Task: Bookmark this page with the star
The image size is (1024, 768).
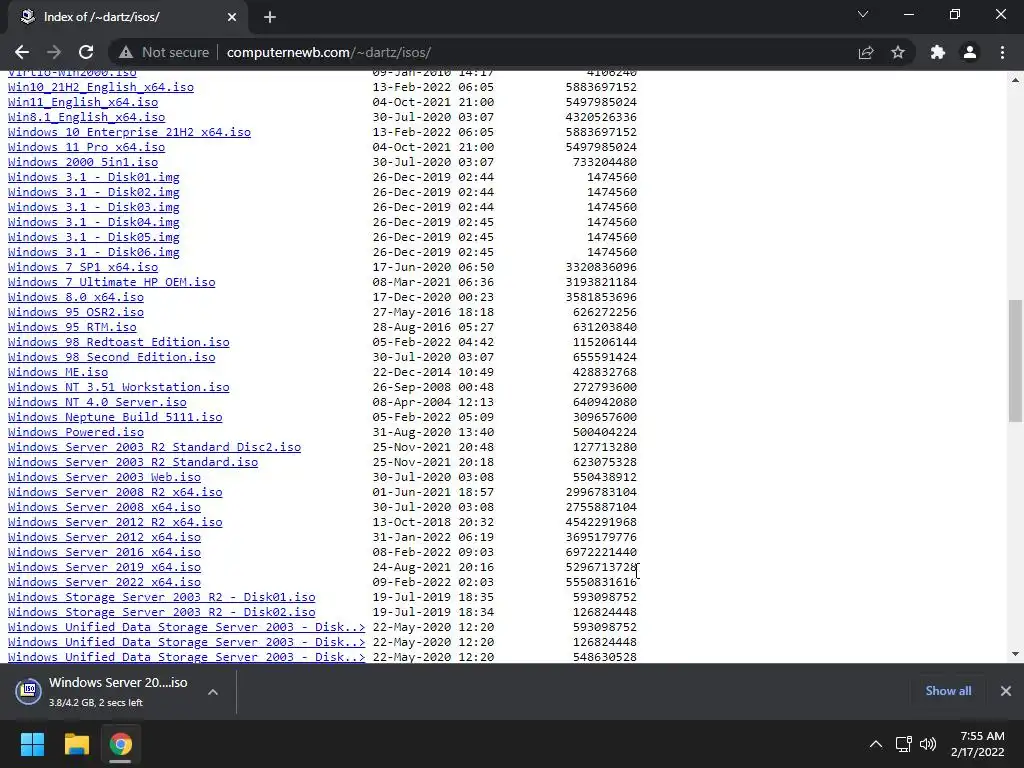Action: 898,52
